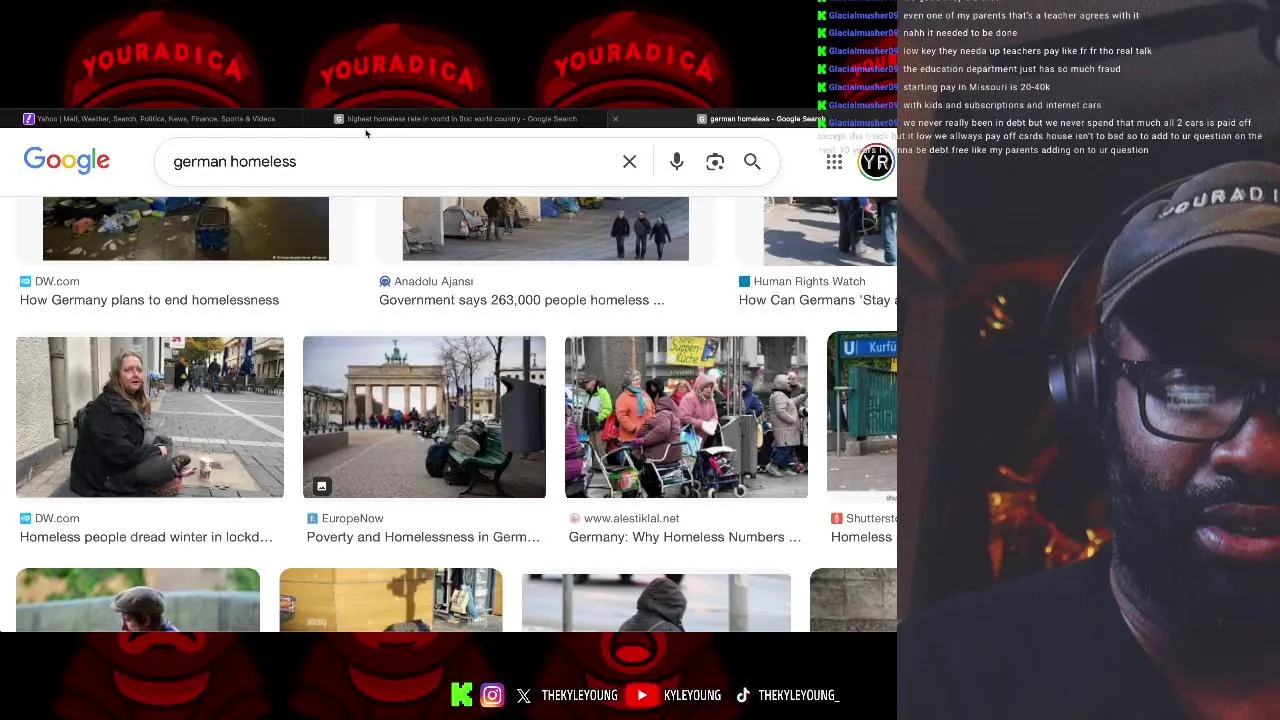
Task: Click chat message 'with kids and subscriptions and internet cars'
Action: (x=1002, y=105)
